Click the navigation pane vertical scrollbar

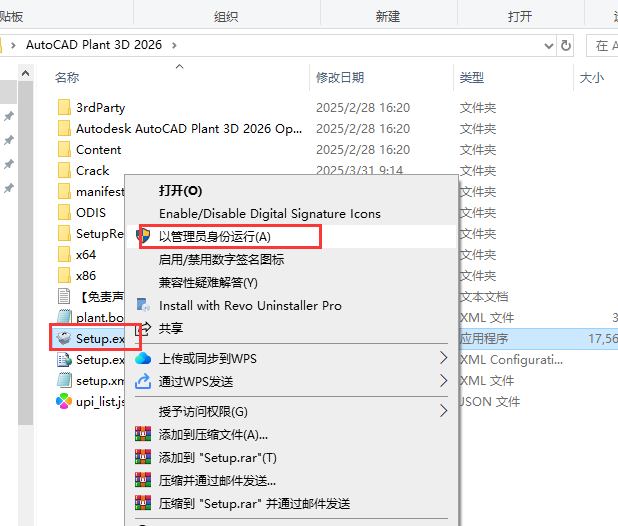click(25, 252)
